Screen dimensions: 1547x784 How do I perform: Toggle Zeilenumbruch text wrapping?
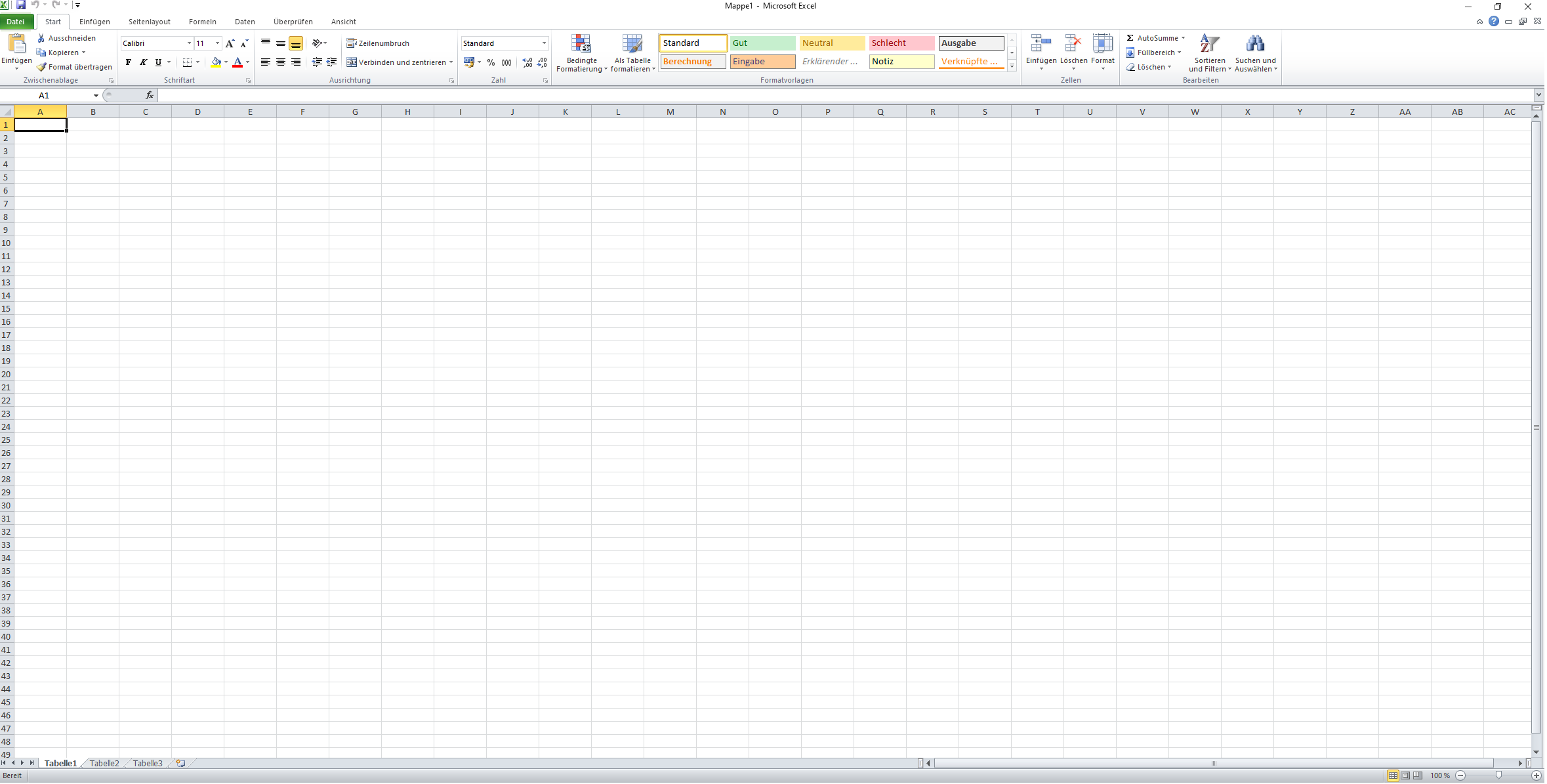[x=377, y=43]
